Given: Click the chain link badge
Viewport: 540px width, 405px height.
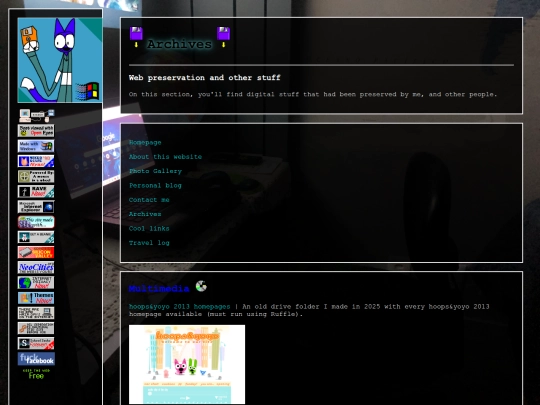Looking at the screenshot, I should [x=36, y=328].
